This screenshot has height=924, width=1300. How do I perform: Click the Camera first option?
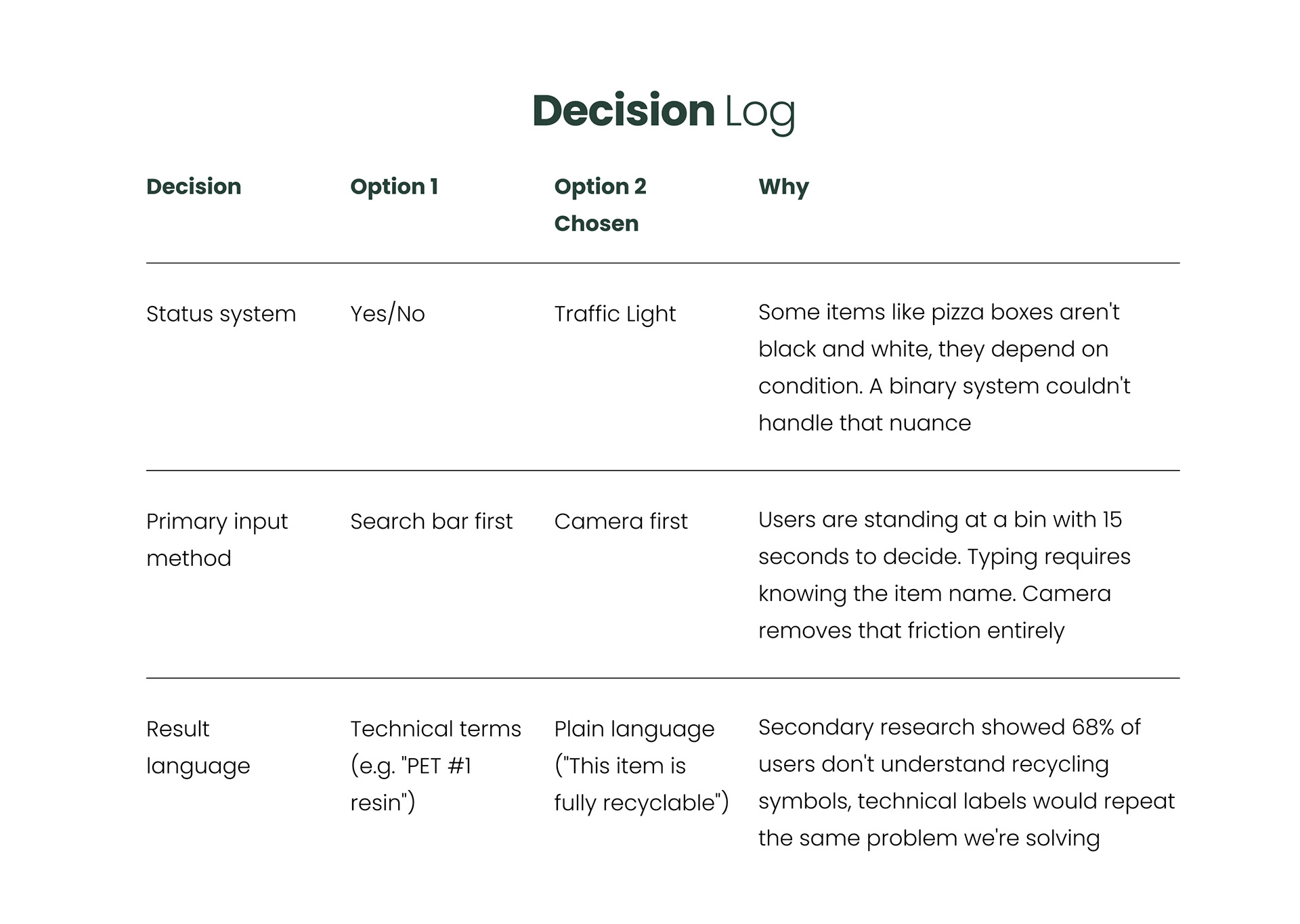tap(621, 521)
